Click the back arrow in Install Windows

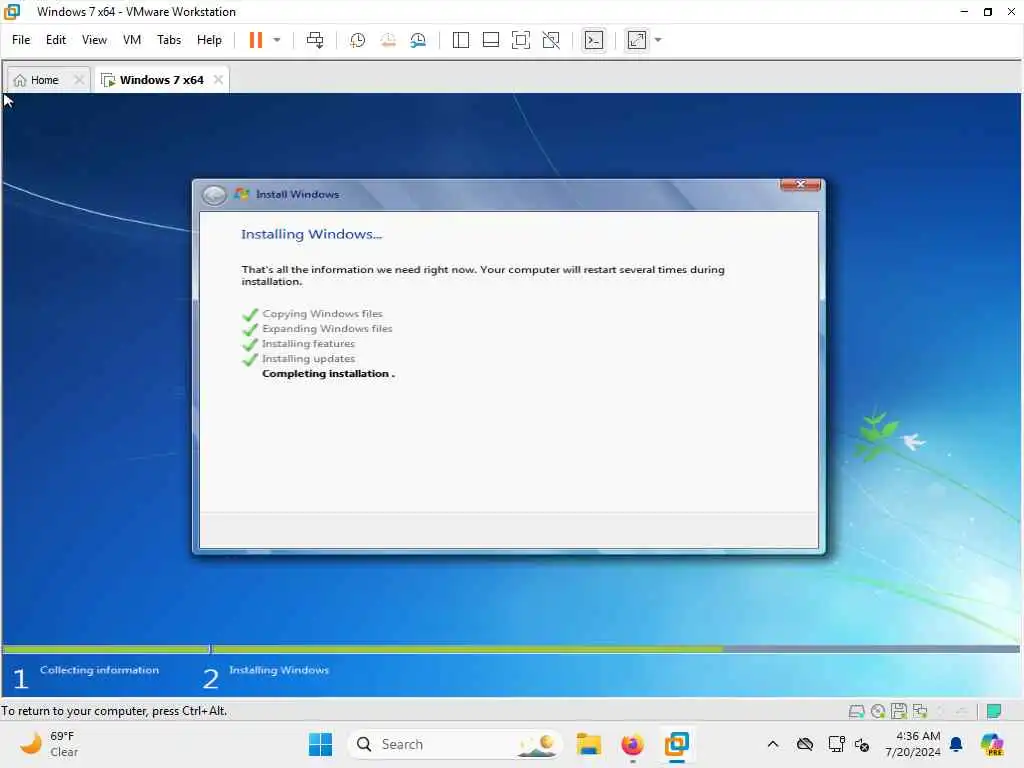[x=214, y=195]
